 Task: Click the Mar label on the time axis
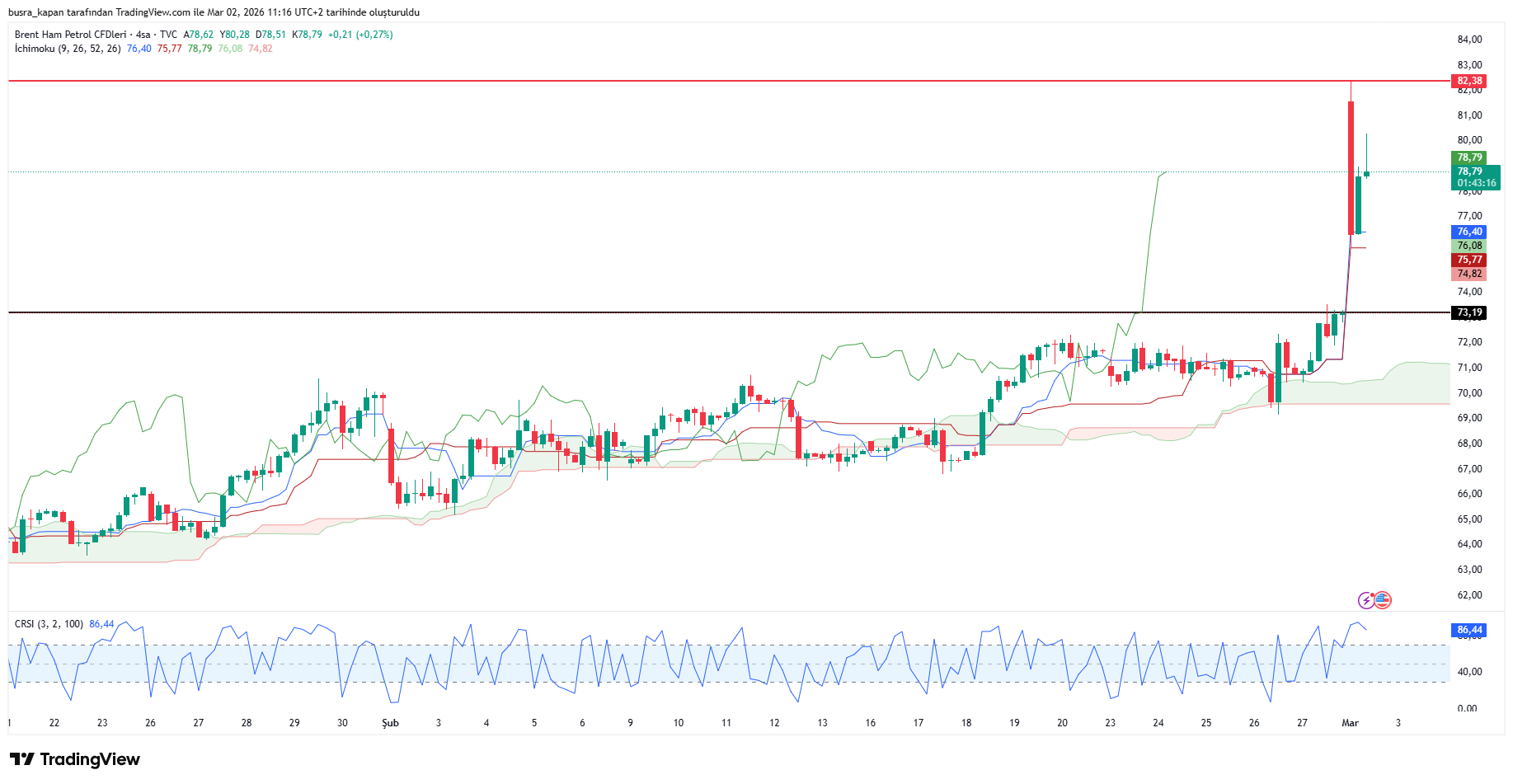point(1350,723)
